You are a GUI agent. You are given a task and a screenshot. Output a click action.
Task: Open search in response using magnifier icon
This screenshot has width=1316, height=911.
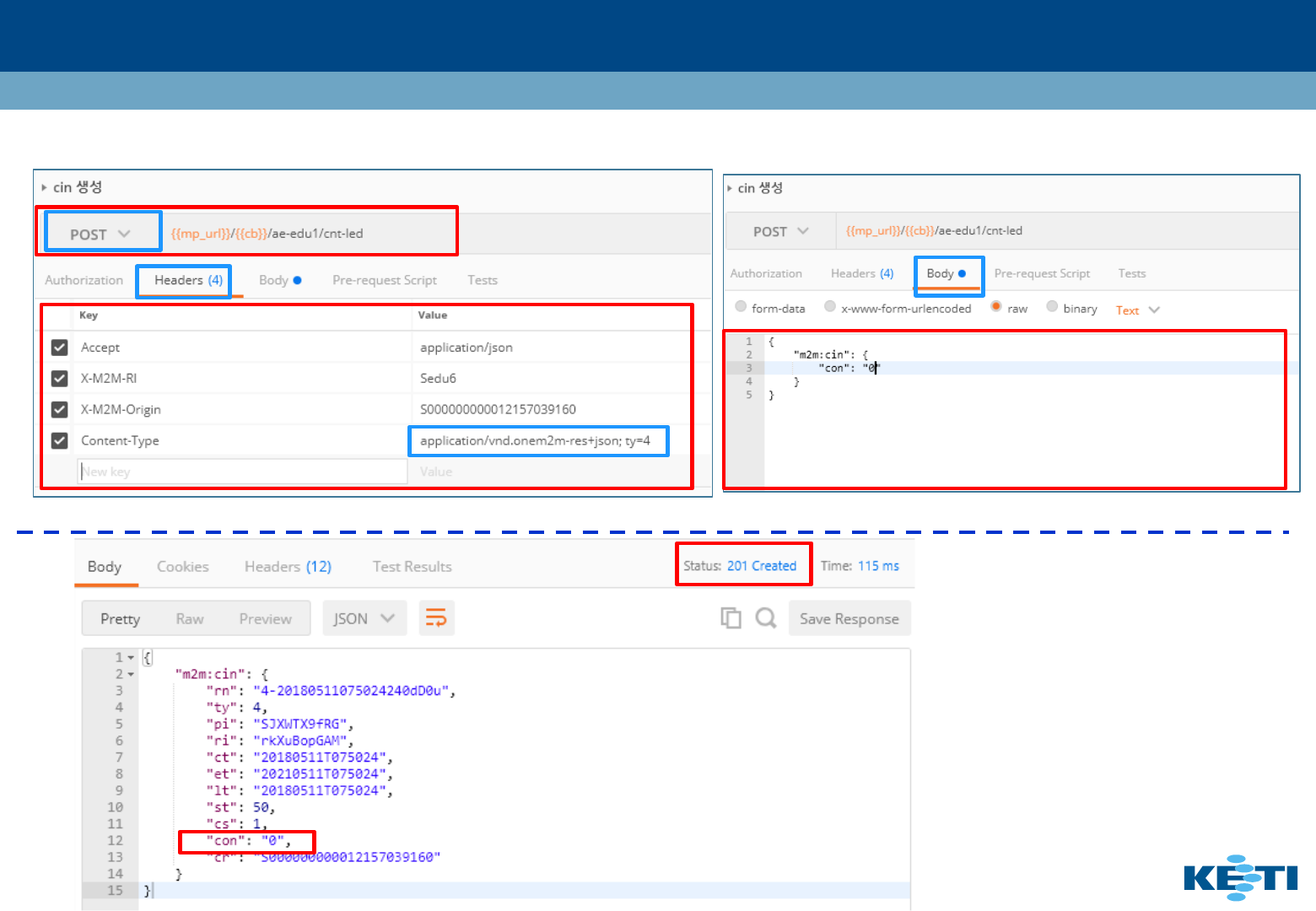766,618
